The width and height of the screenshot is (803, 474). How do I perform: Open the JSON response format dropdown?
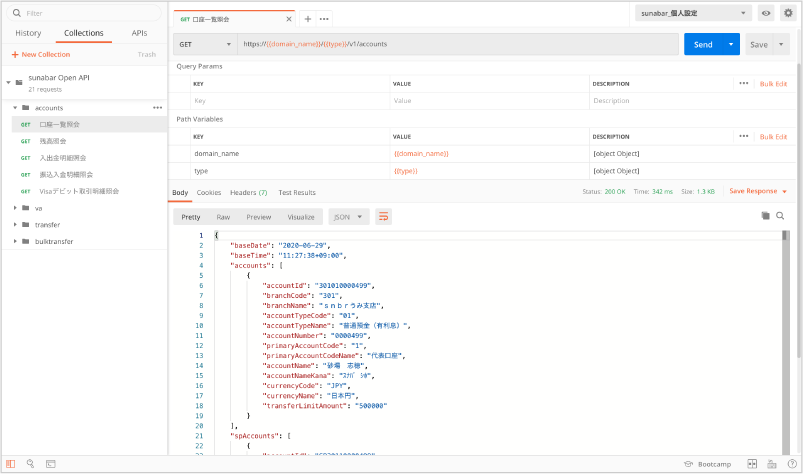click(348, 217)
